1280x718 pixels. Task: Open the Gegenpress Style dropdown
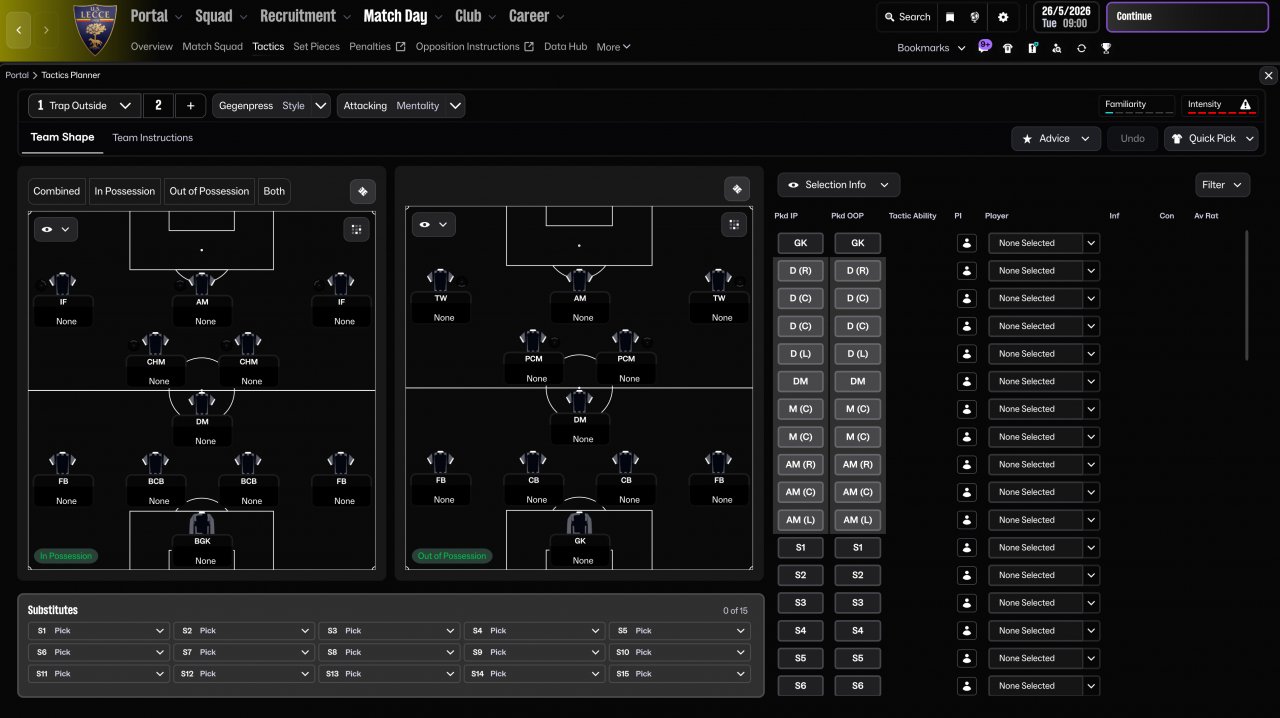273,106
